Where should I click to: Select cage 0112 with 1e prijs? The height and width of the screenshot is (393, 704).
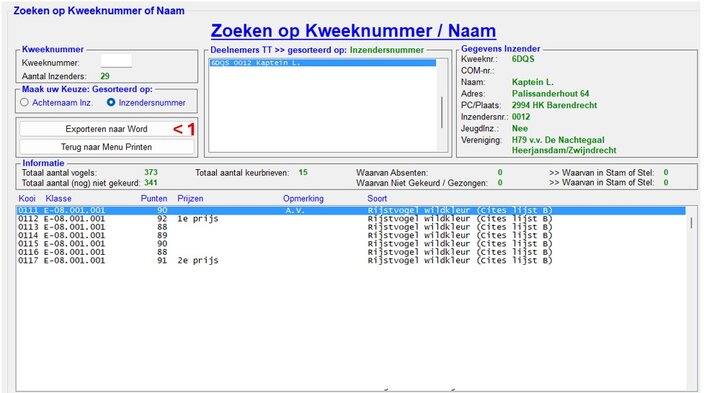pos(351,219)
